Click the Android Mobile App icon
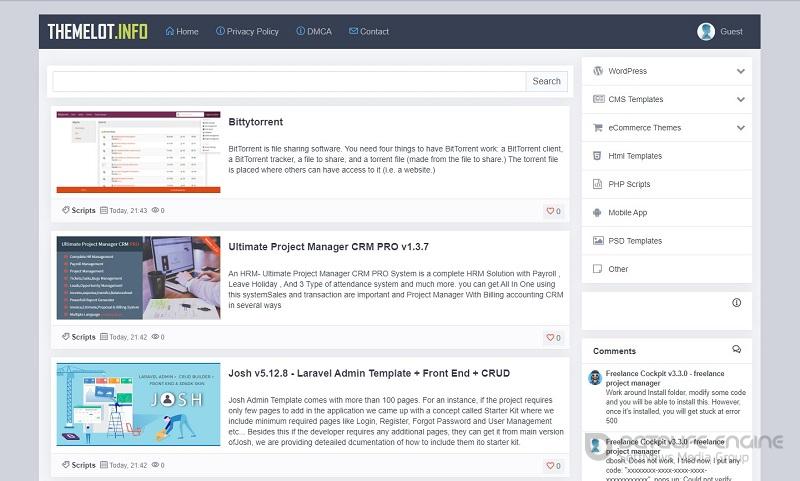Viewport: 800px width, 481px height. click(x=597, y=213)
